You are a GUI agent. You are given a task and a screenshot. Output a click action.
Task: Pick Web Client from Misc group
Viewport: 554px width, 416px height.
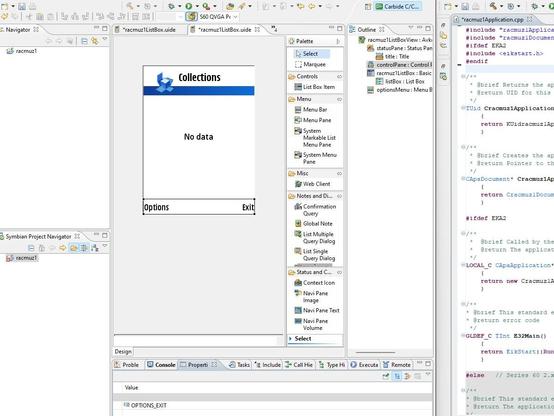pyautogui.click(x=312, y=184)
